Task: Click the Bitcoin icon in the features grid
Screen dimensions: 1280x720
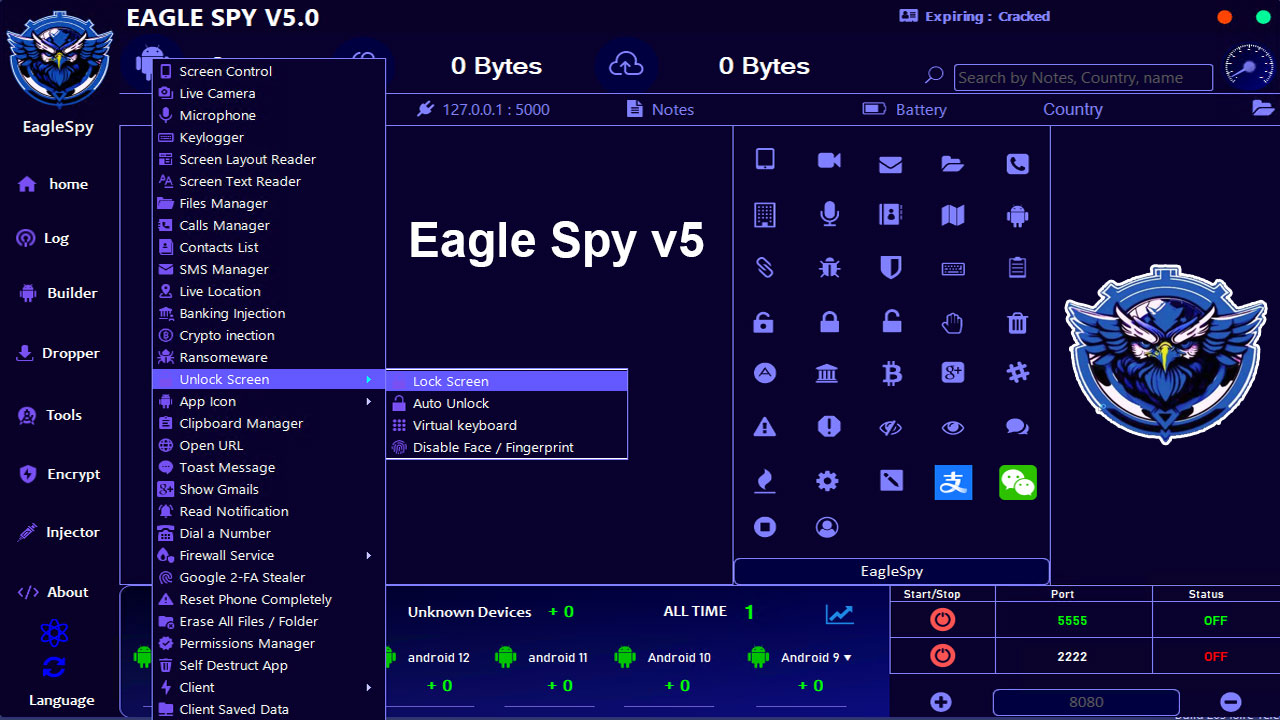Action: 890,372
